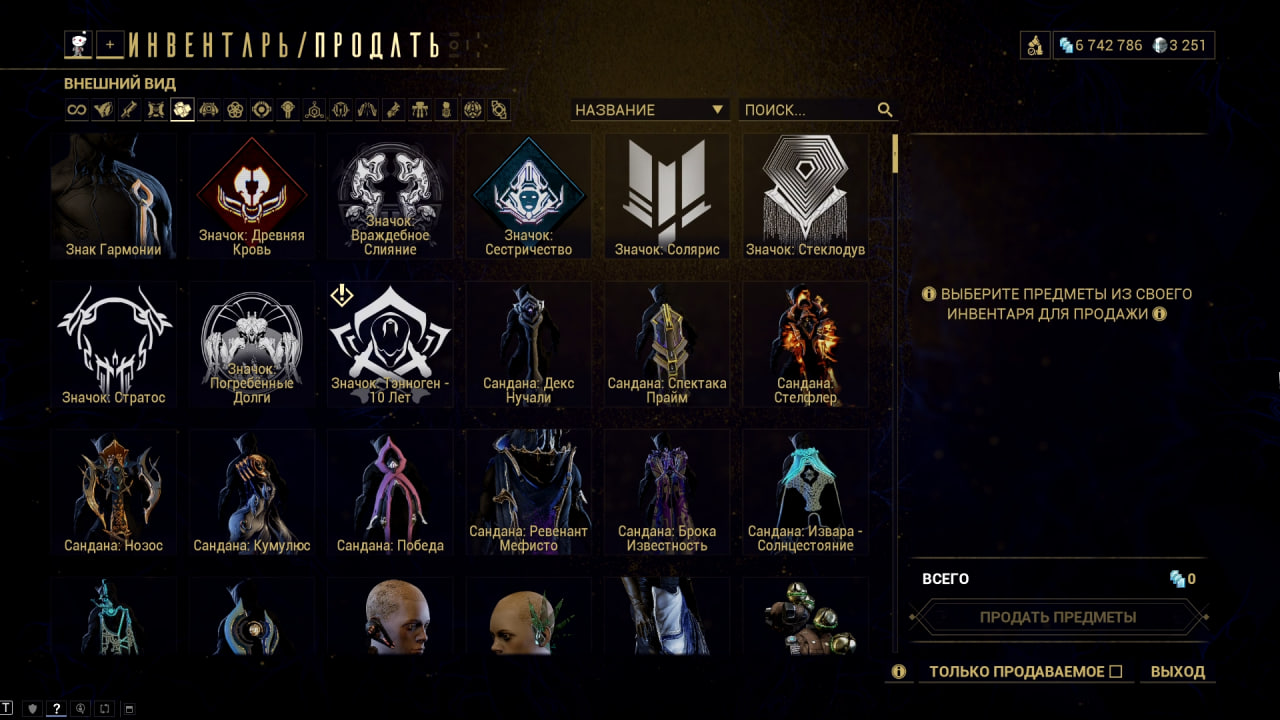Select the infinity 'all items' category filter

pos(76,110)
